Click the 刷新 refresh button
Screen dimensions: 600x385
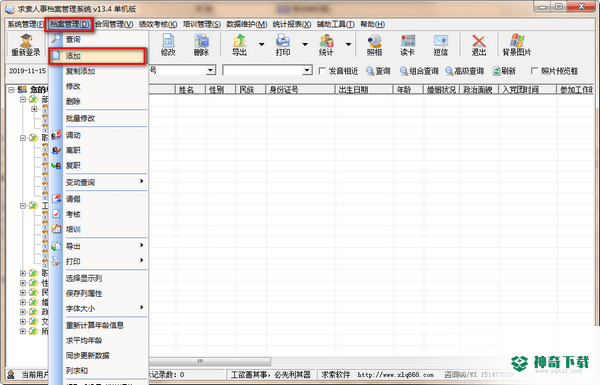(504, 71)
